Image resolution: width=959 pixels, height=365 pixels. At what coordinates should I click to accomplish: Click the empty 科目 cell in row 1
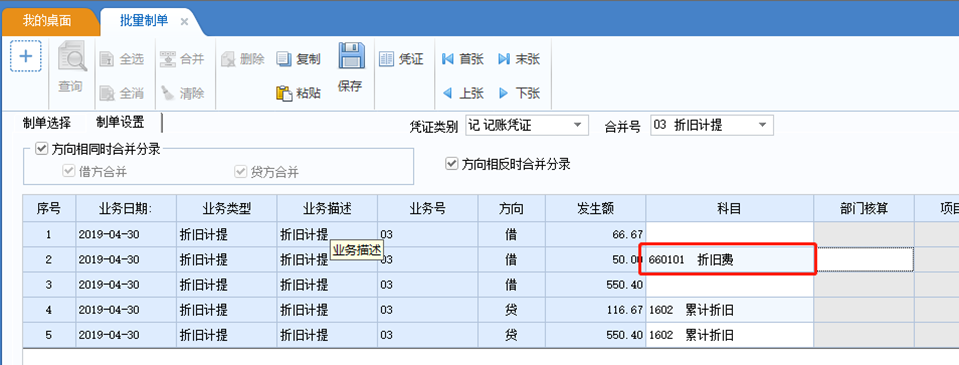(x=729, y=234)
